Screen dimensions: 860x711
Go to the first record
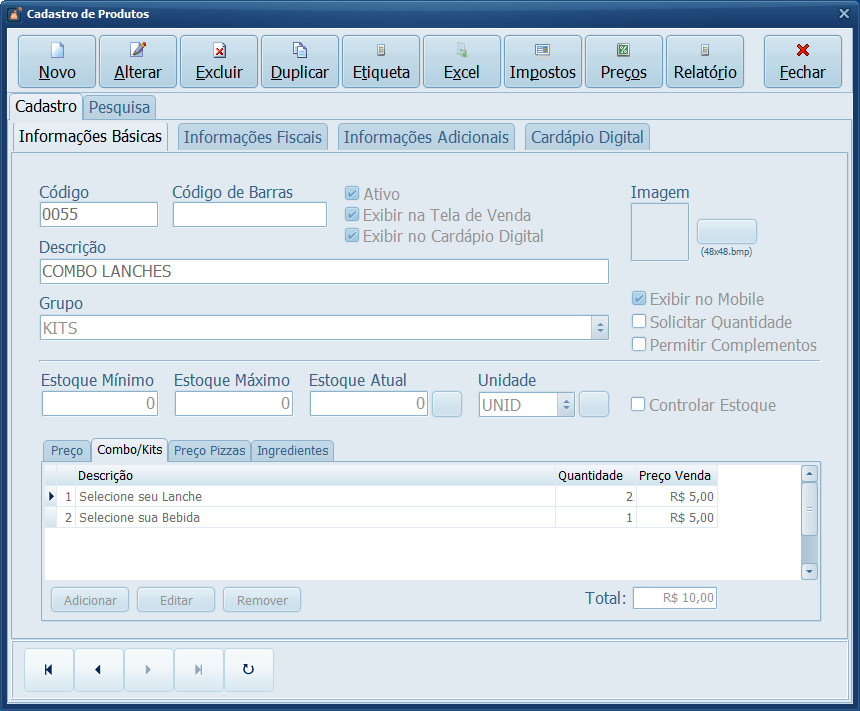coord(49,669)
